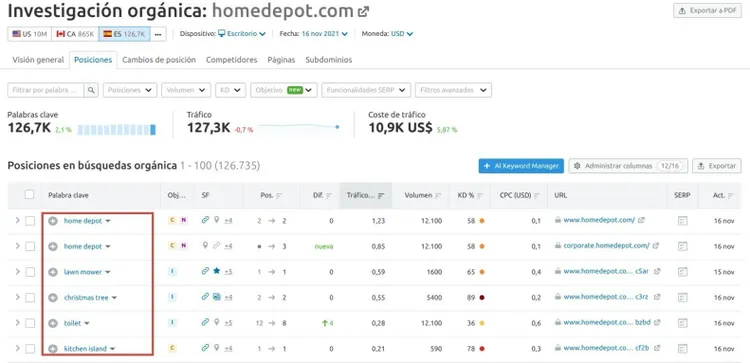The image size is (750, 363).
Task: Open SERP snapshot icon for kitchen island row
Action: [683, 349]
